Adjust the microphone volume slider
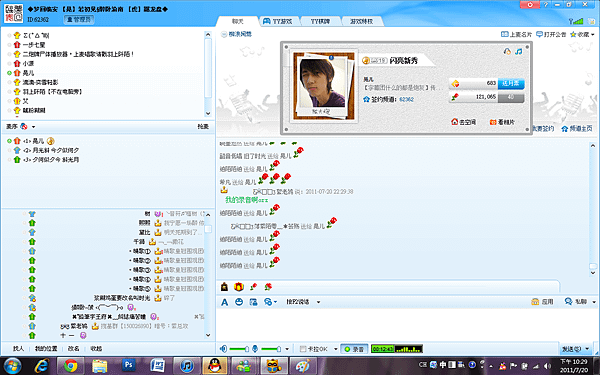The image size is (600, 375). click(271, 349)
